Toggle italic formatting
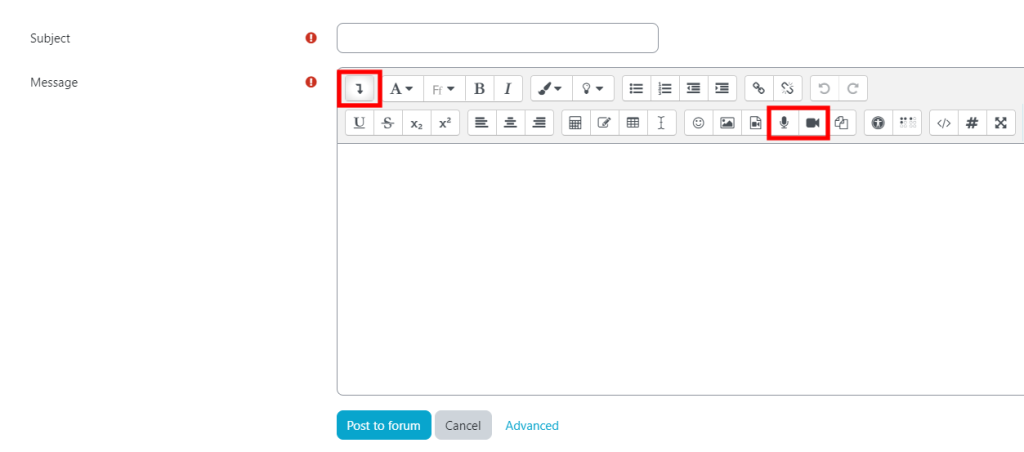 (x=507, y=89)
